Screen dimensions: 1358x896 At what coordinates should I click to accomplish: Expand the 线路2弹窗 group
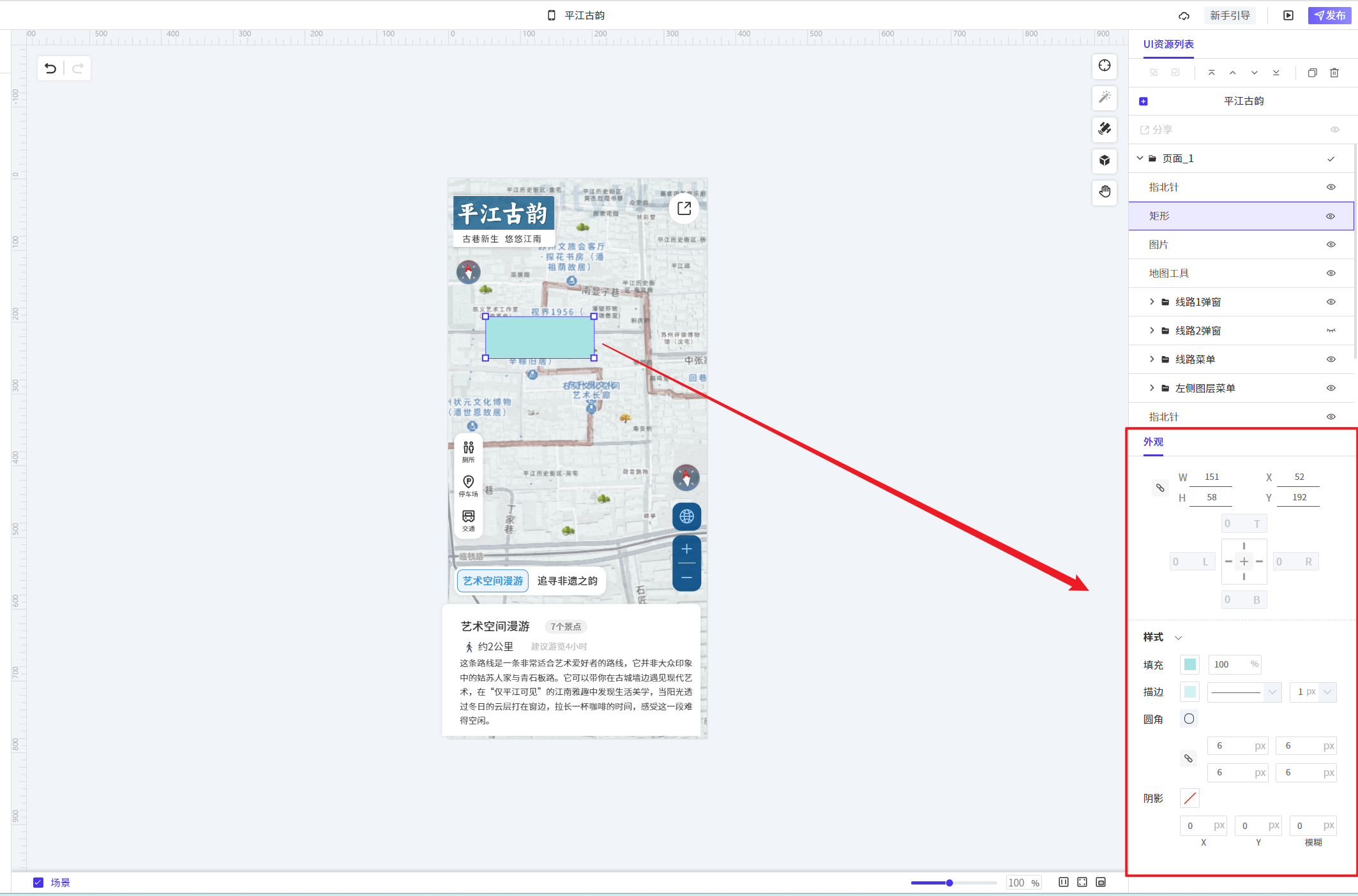pyautogui.click(x=1152, y=331)
